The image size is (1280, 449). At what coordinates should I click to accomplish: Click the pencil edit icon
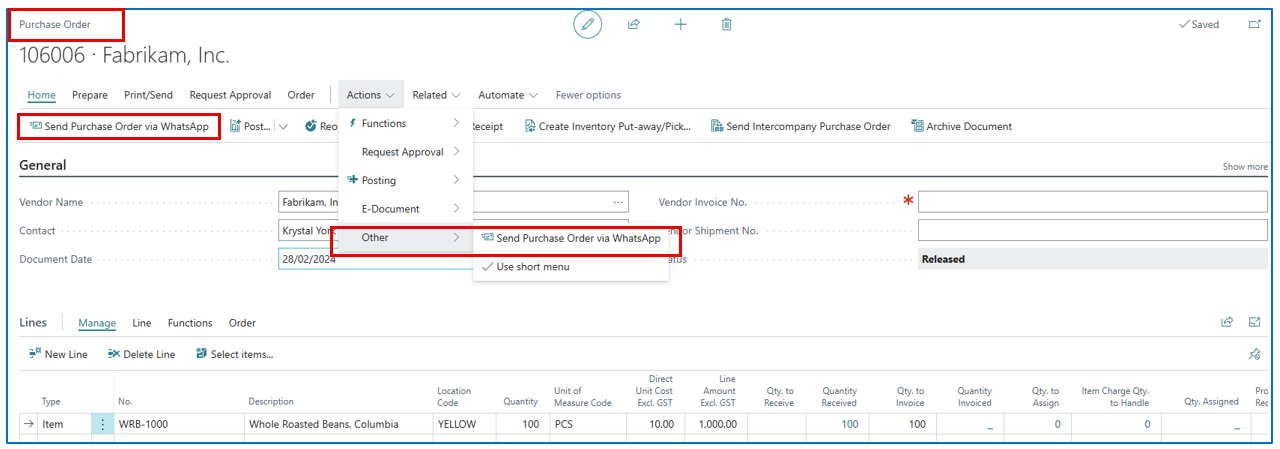(x=587, y=24)
